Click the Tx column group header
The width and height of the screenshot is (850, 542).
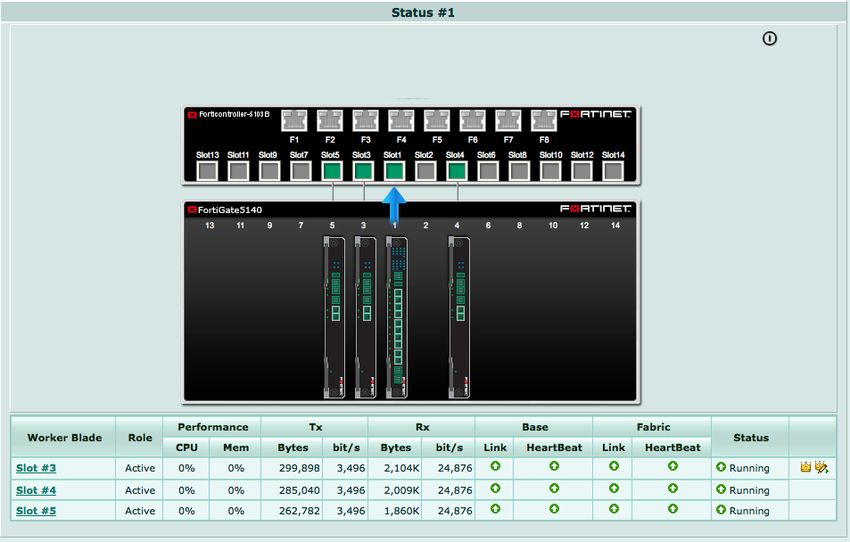315,427
